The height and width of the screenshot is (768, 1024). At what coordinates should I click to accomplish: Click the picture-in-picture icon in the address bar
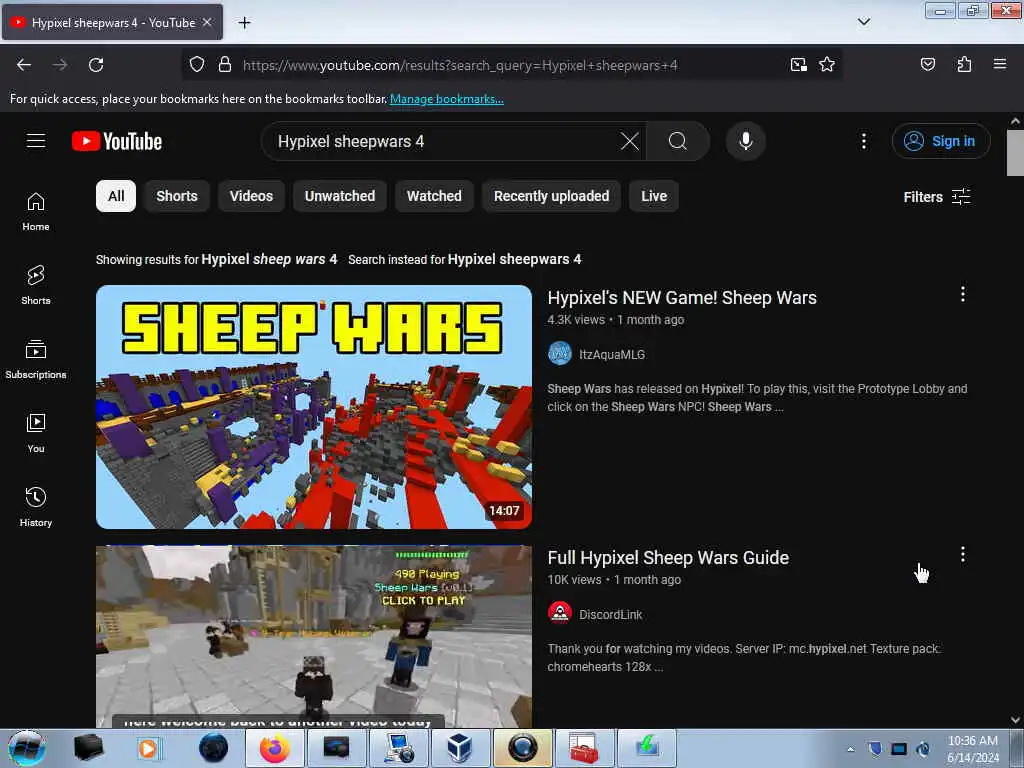[x=798, y=65]
